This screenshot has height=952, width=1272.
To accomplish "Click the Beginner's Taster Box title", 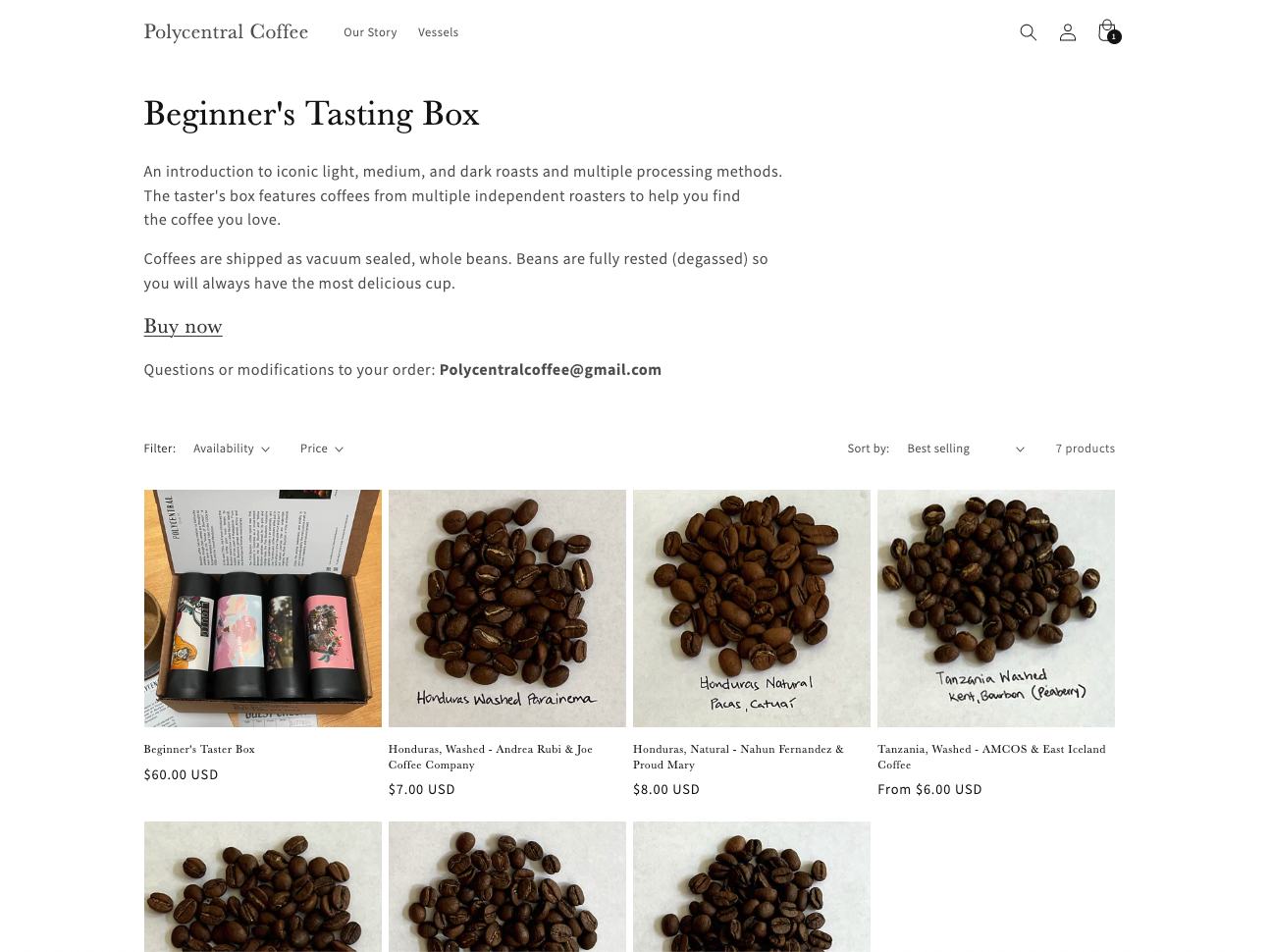I will coord(199,749).
